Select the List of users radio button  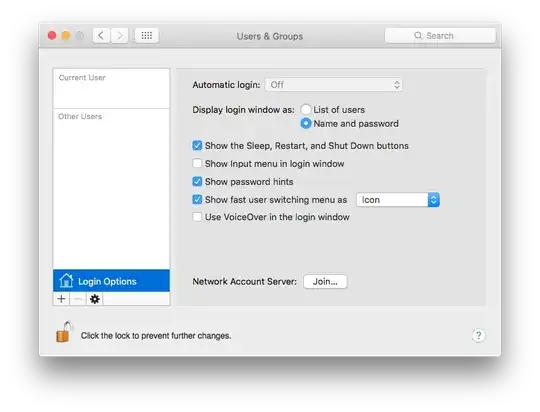tap(305, 110)
